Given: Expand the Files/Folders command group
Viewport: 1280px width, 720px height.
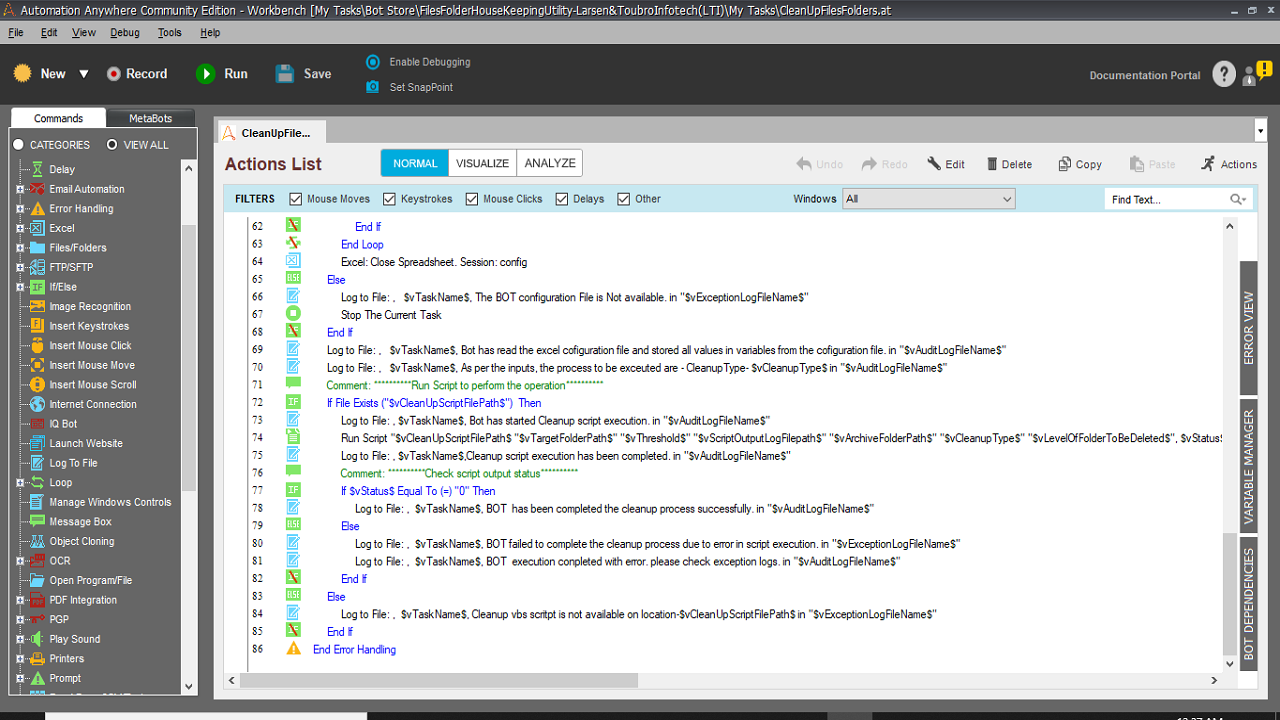Looking at the screenshot, I should 20,248.
